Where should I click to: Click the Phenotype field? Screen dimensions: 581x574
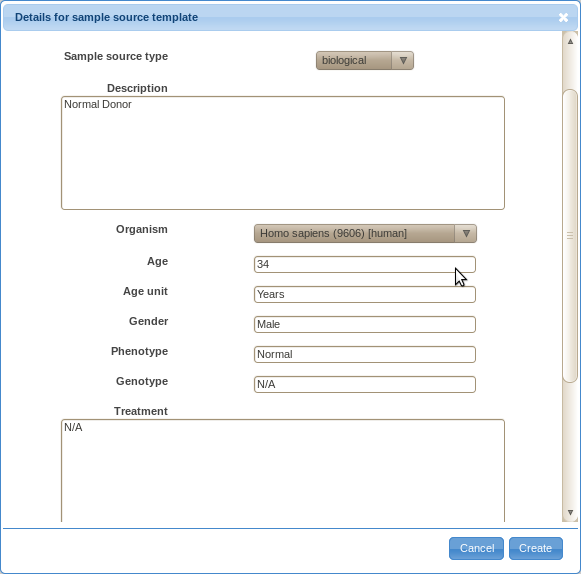point(365,355)
